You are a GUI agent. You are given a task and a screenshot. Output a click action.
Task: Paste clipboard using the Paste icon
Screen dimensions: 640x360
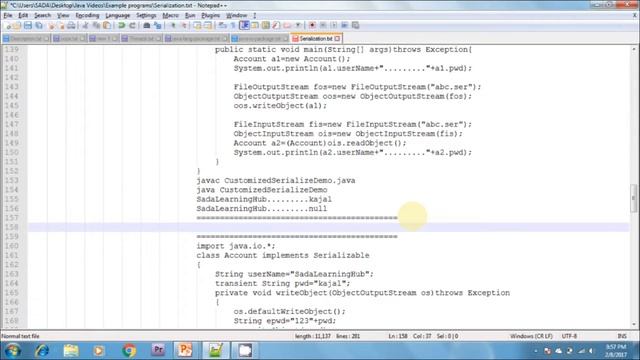(107, 26)
